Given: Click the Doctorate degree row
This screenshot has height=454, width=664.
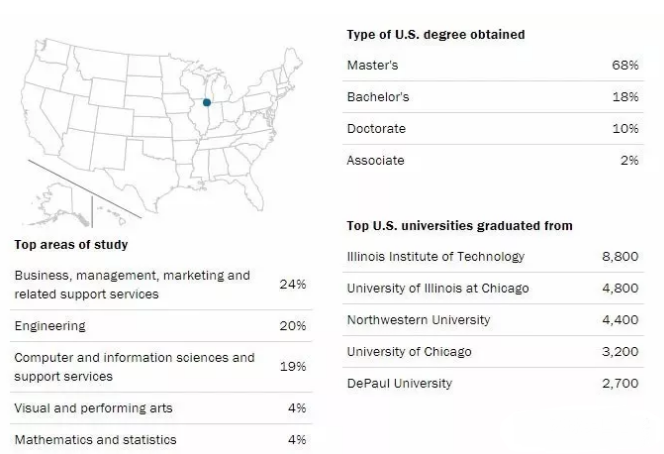Looking at the screenshot, I should pyautogui.click(x=493, y=129).
